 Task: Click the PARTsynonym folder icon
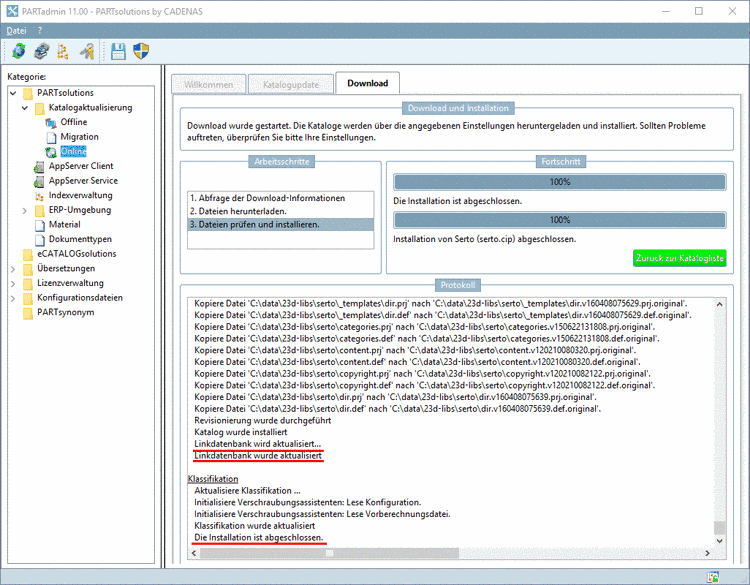point(28,313)
